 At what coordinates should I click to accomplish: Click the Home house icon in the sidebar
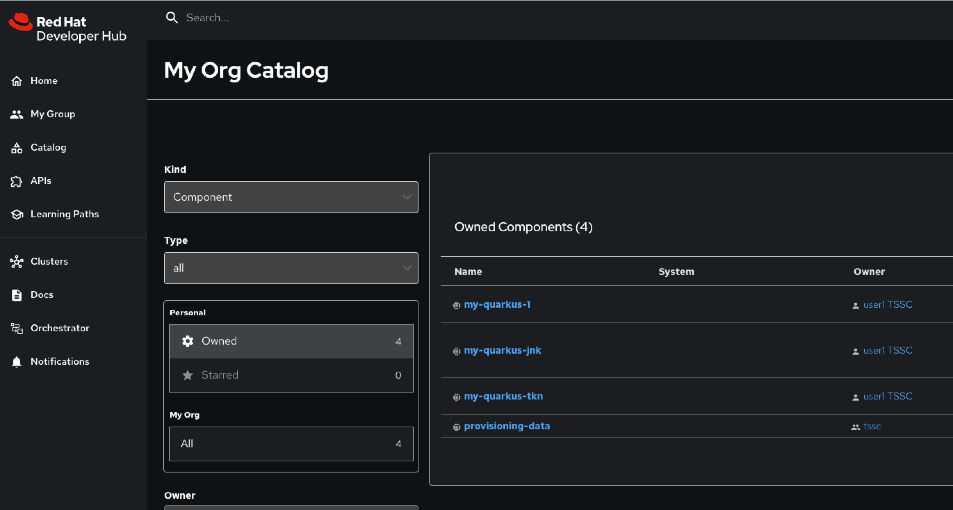click(16, 81)
